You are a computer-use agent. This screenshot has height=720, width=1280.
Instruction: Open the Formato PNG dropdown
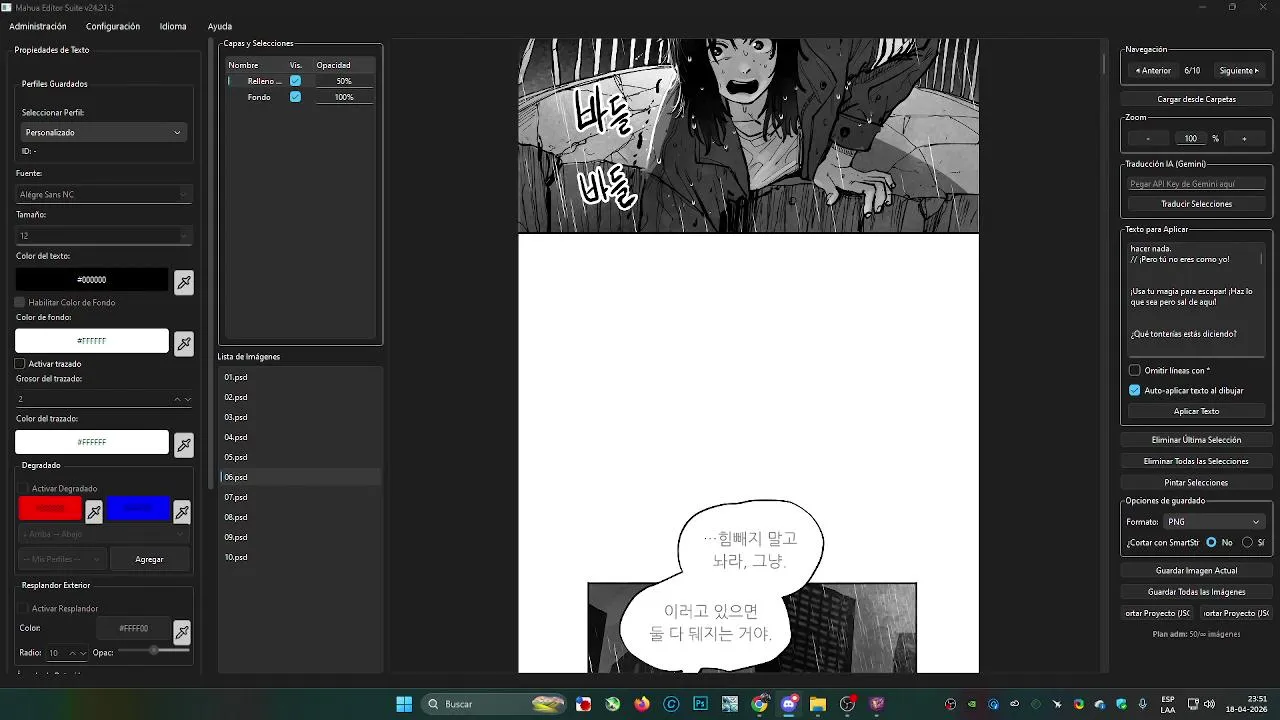click(x=1215, y=522)
